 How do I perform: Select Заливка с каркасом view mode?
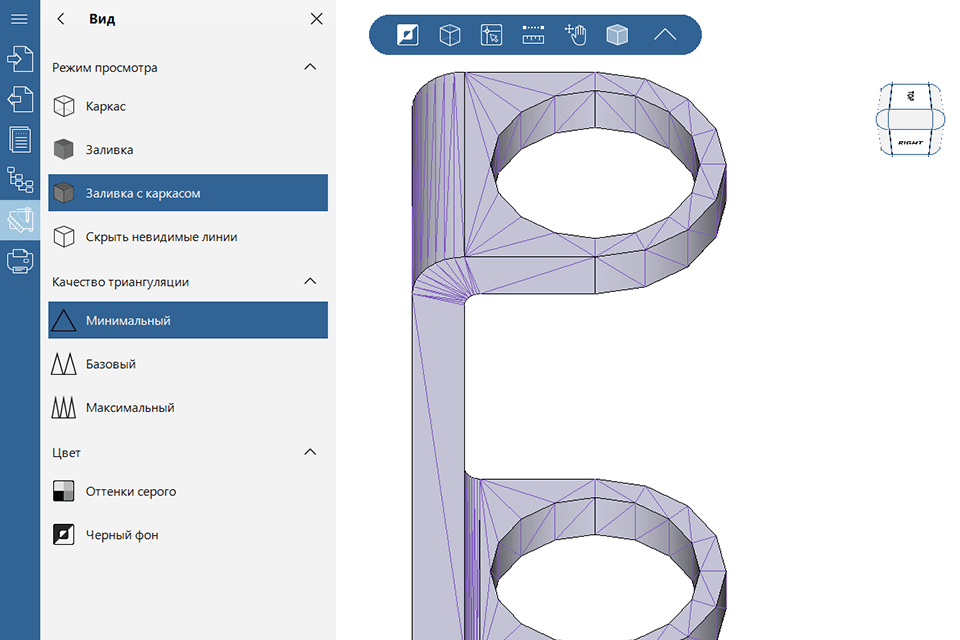click(188, 193)
